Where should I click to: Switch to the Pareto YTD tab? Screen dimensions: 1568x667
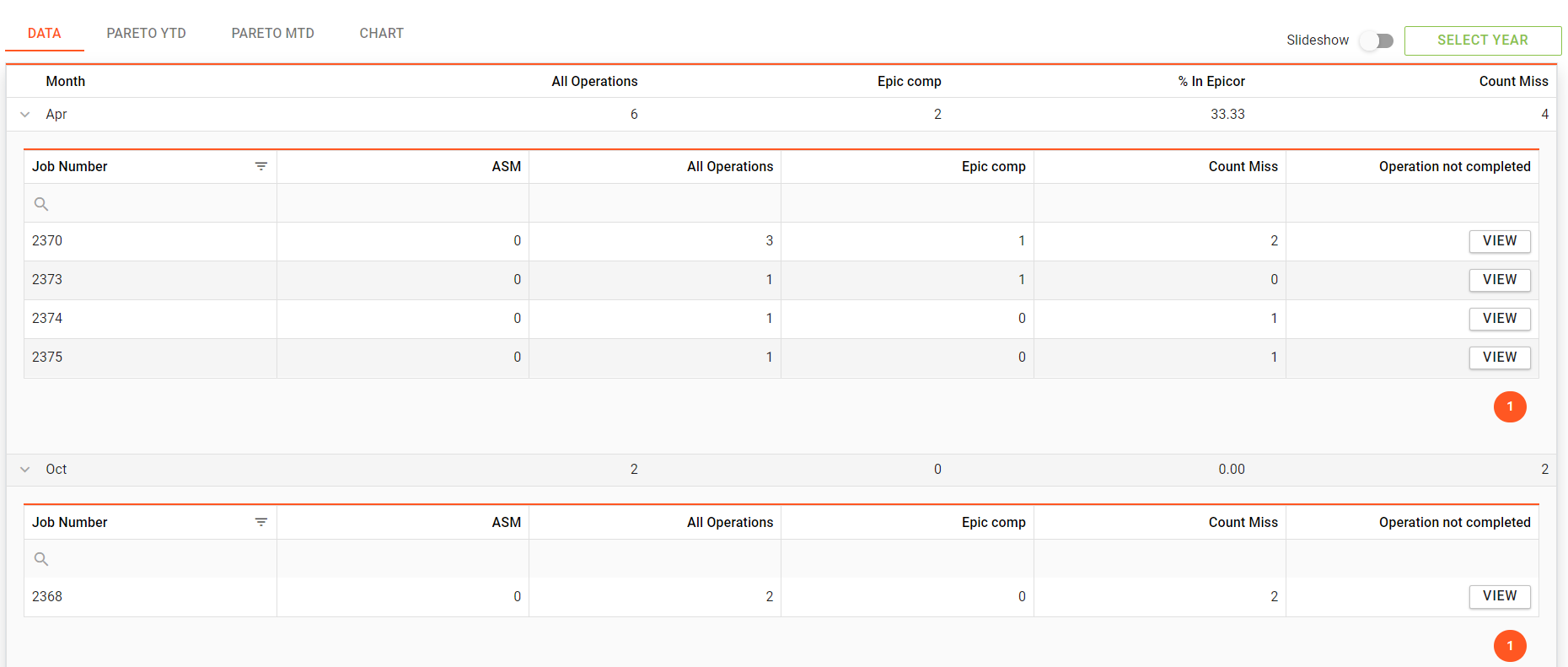(146, 34)
